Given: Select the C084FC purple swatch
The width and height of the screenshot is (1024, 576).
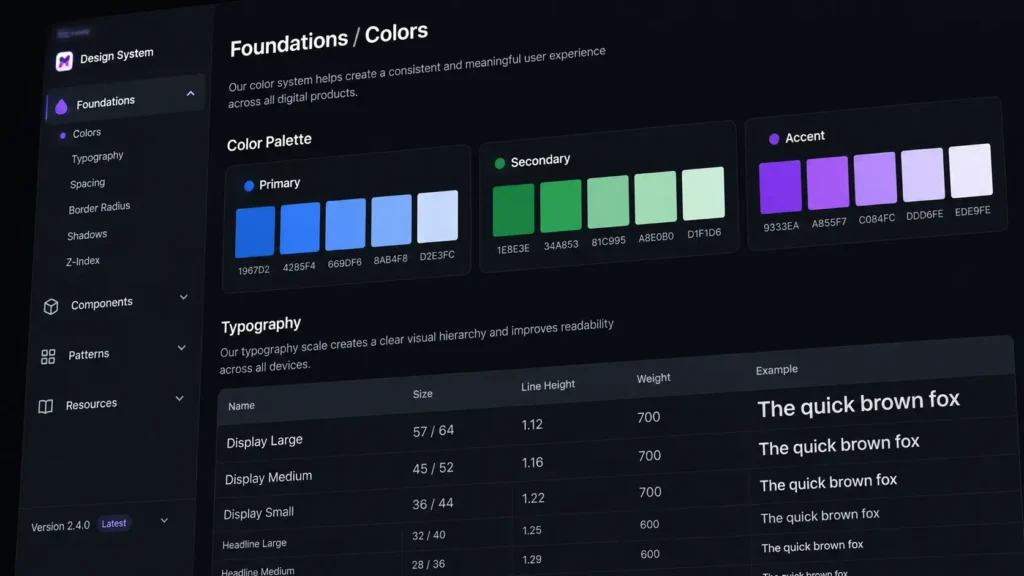Looking at the screenshot, I should pyautogui.click(x=875, y=178).
